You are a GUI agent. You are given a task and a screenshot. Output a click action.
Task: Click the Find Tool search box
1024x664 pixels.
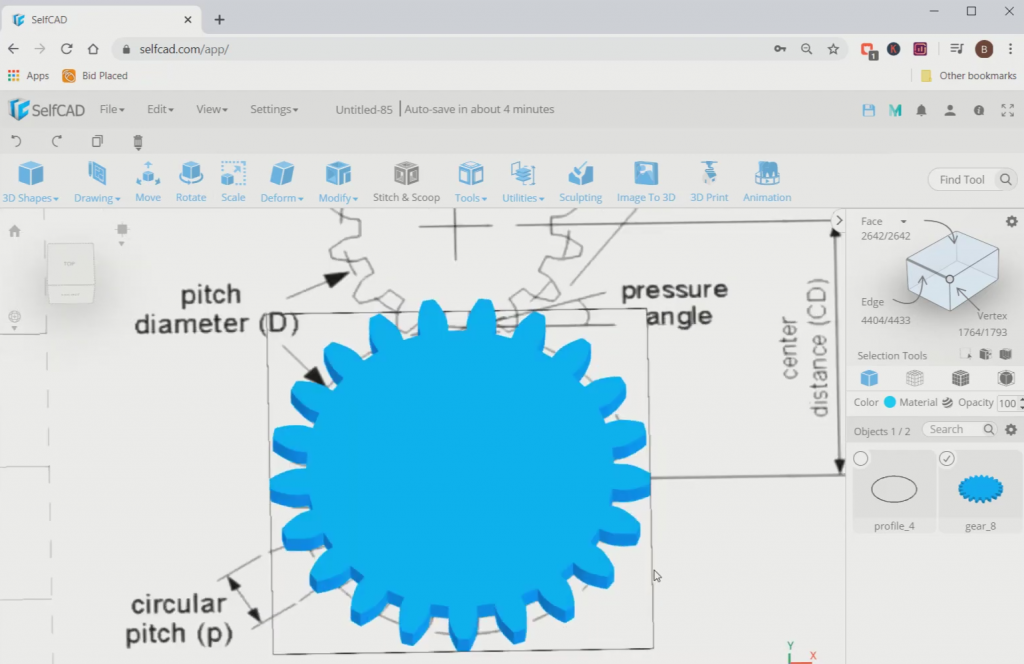(x=971, y=180)
